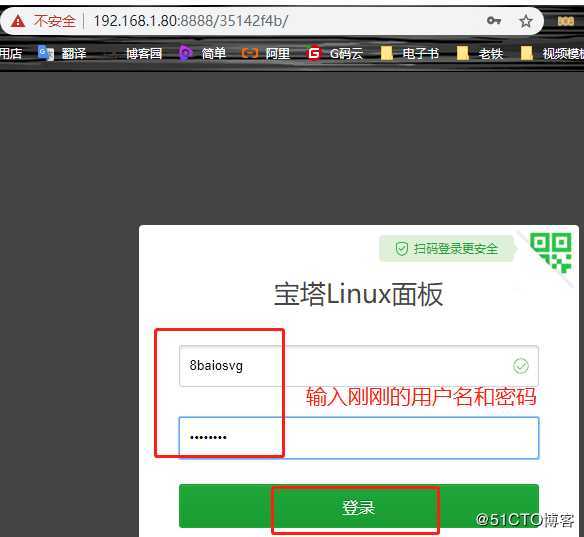
Task: Click the green checkmark icon in username field
Action: pyautogui.click(x=521, y=366)
